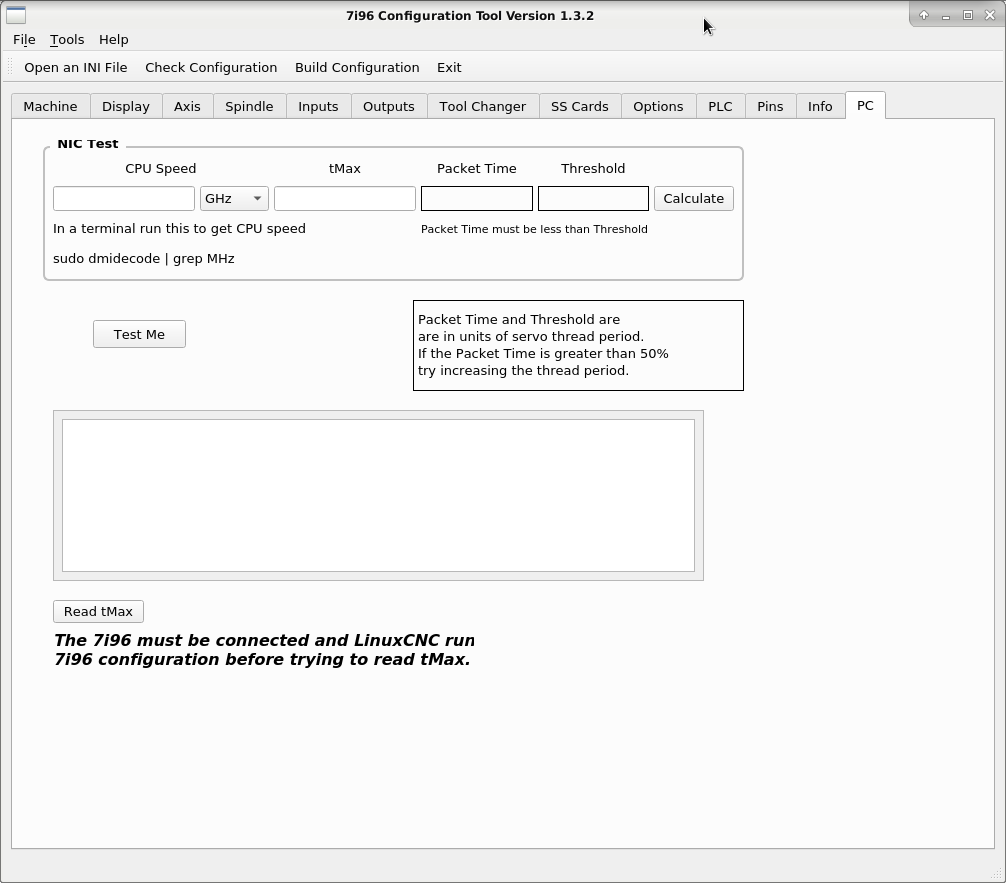Click into the tMax input field
This screenshot has height=883, width=1006.
[345, 198]
